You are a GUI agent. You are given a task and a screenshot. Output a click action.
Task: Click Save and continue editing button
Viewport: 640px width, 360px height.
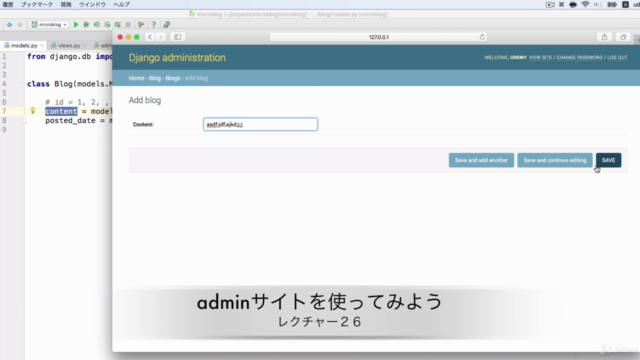[555, 160]
